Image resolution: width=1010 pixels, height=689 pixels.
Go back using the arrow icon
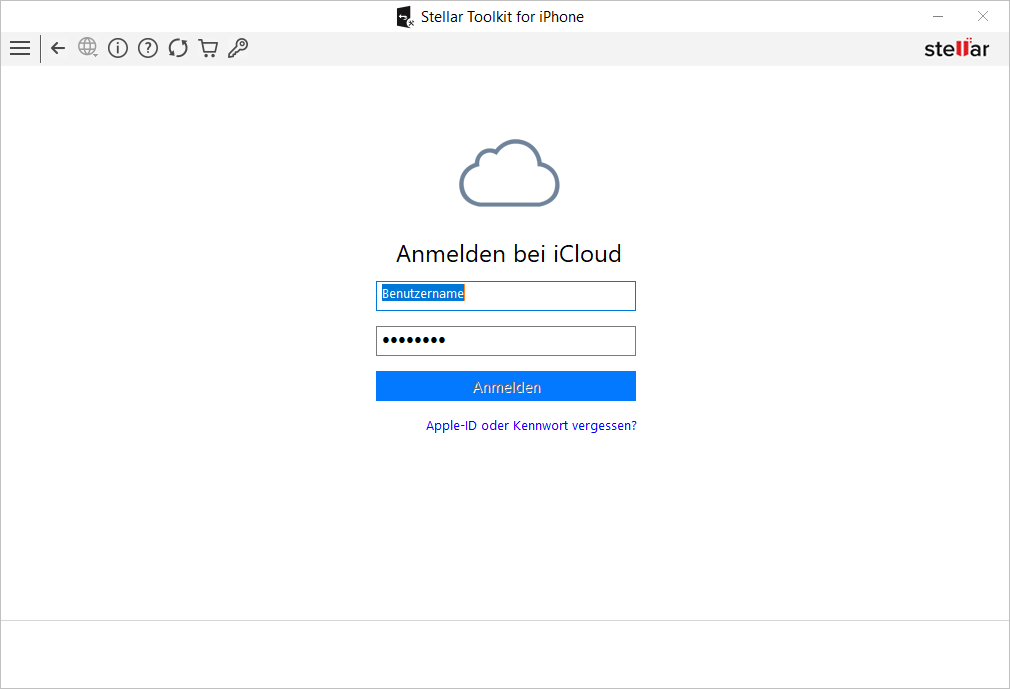pos(58,48)
